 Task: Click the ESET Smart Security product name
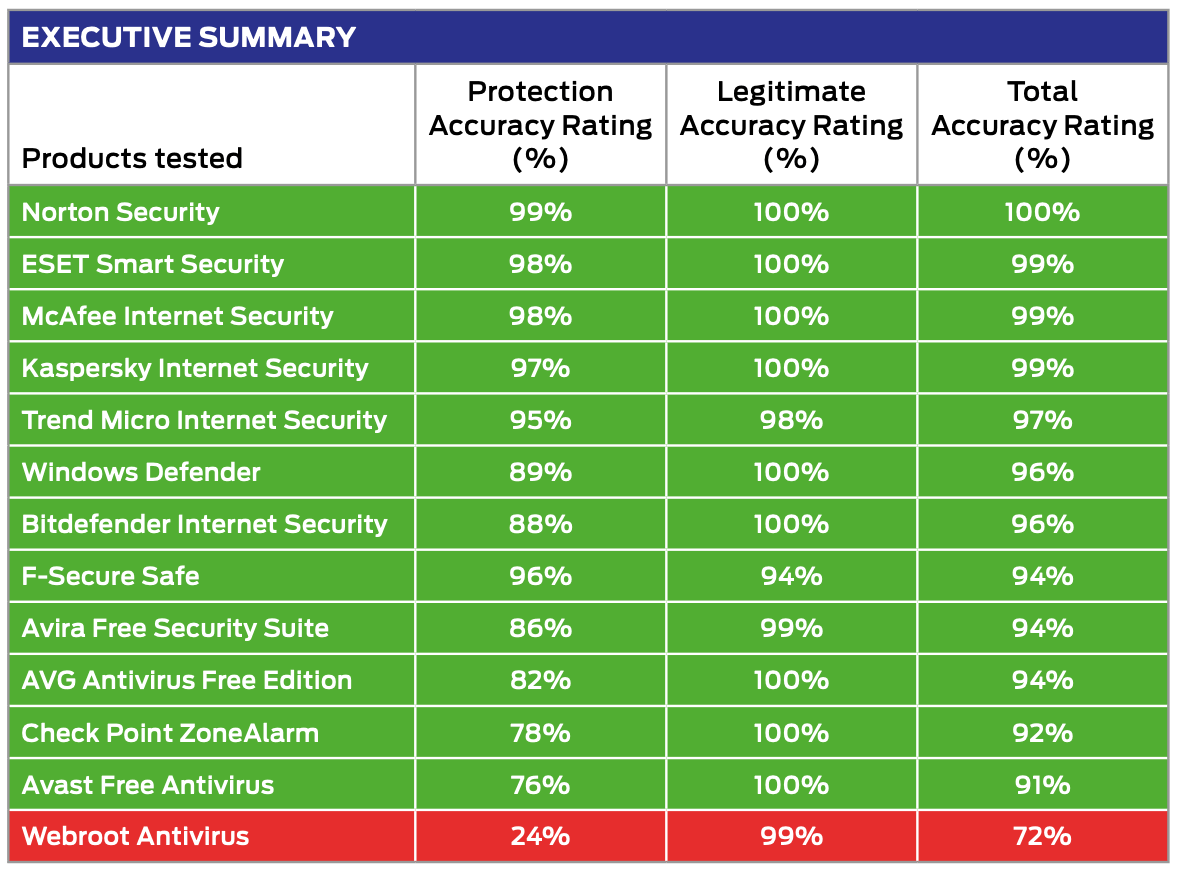pos(153,264)
